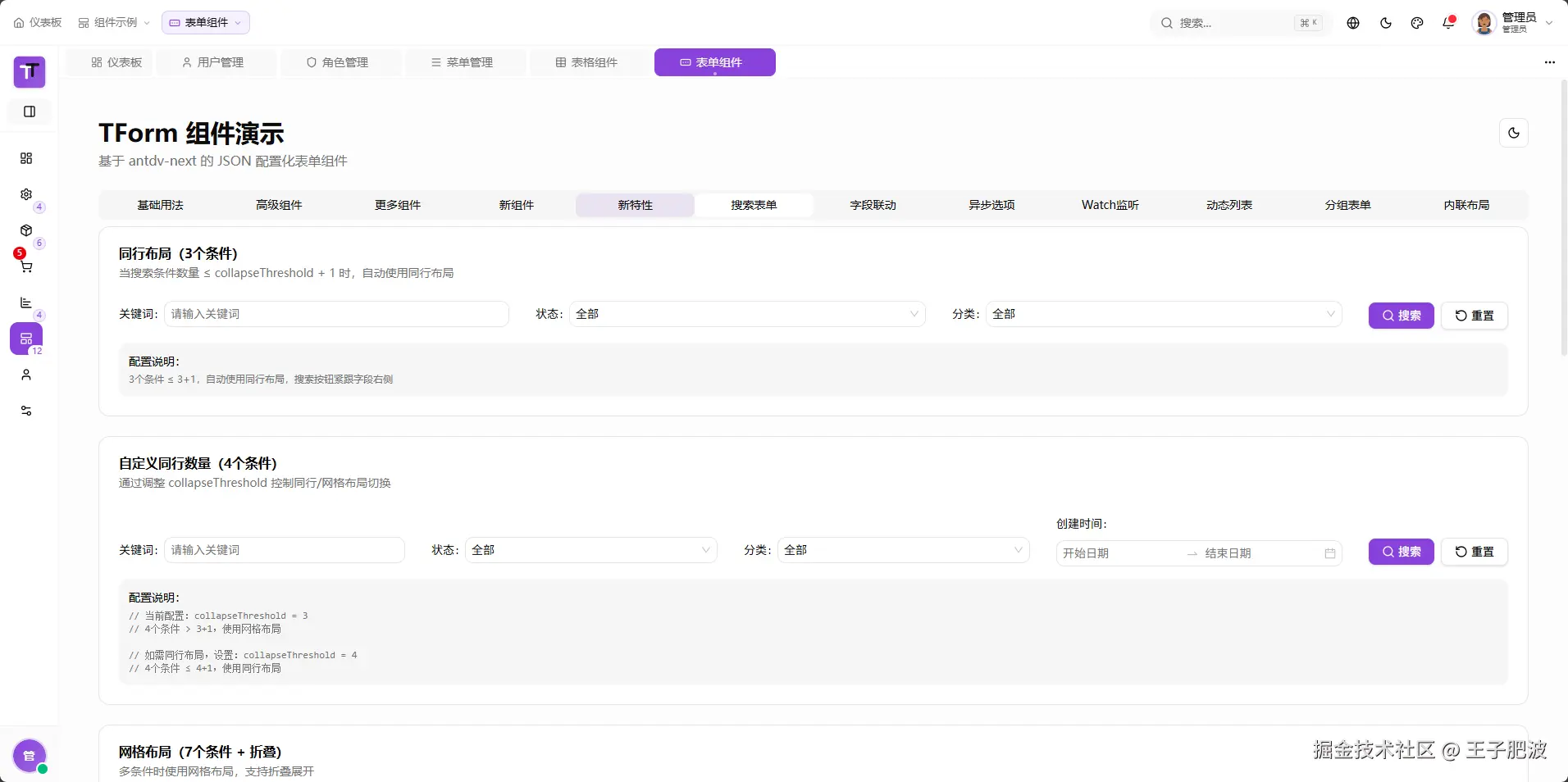Open the sliders icon in the sidebar
The height and width of the screenshot is (782, 1568).
26,411
